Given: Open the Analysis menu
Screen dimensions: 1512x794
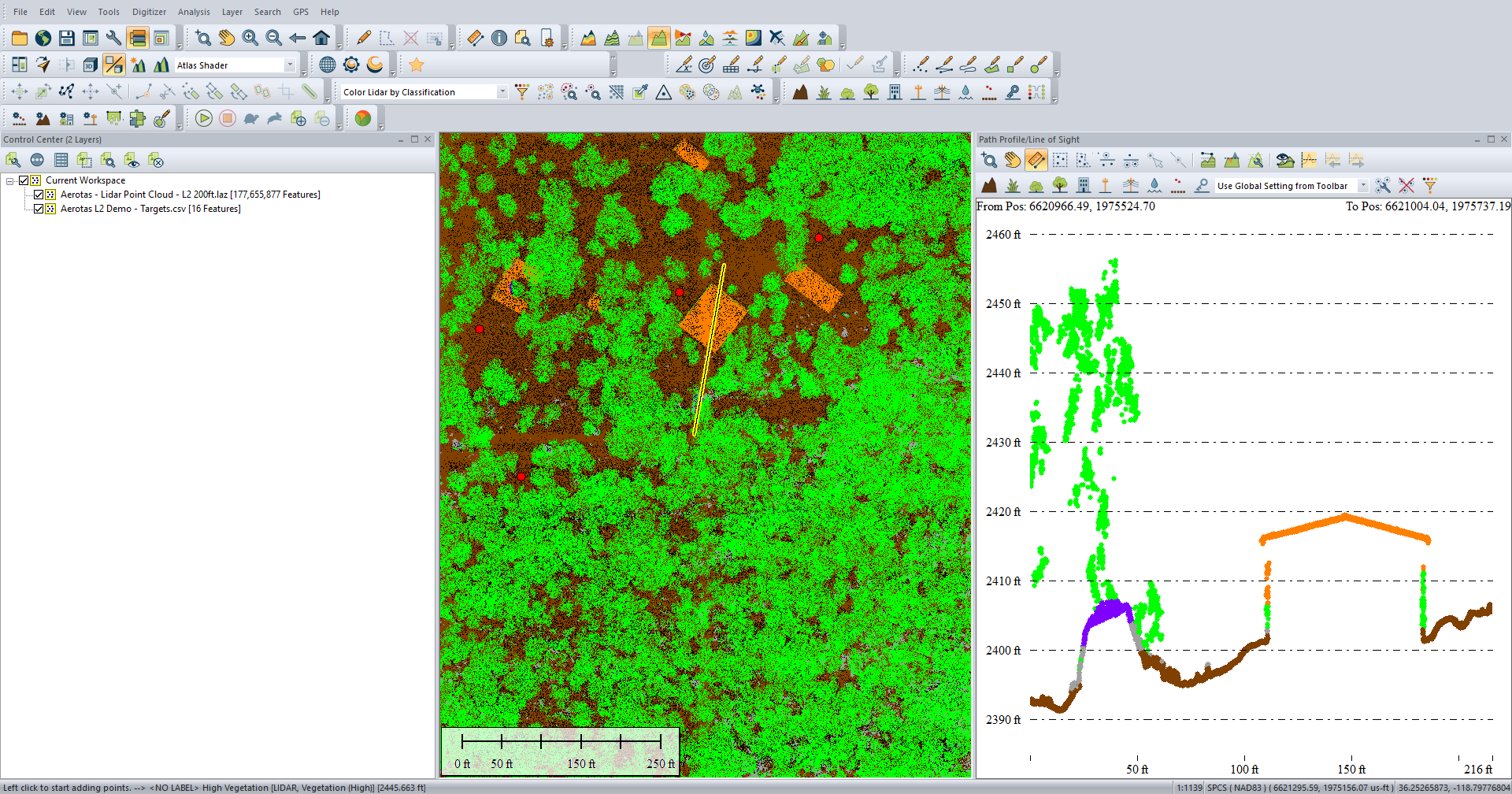Looking at the screenshot, I should point(194,12).
